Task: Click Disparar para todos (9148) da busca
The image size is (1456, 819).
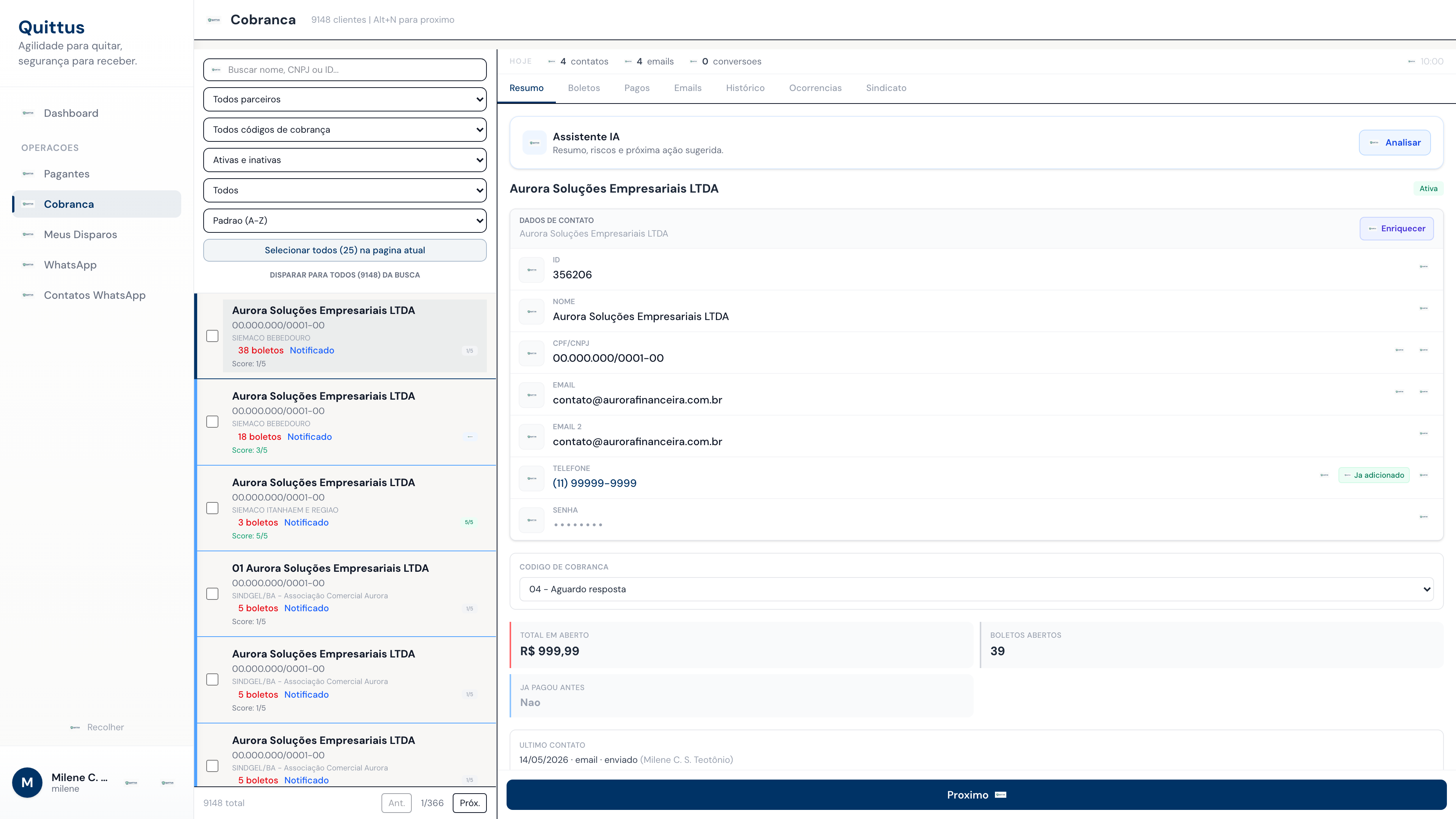Action: (x=345, y=275)
